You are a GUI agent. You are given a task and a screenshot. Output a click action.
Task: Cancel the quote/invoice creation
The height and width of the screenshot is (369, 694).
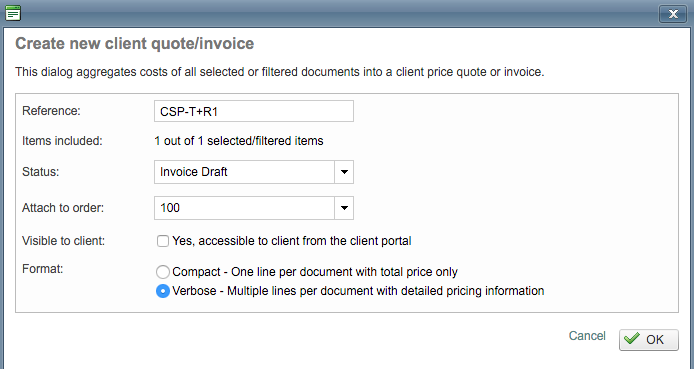coord(587,336)
